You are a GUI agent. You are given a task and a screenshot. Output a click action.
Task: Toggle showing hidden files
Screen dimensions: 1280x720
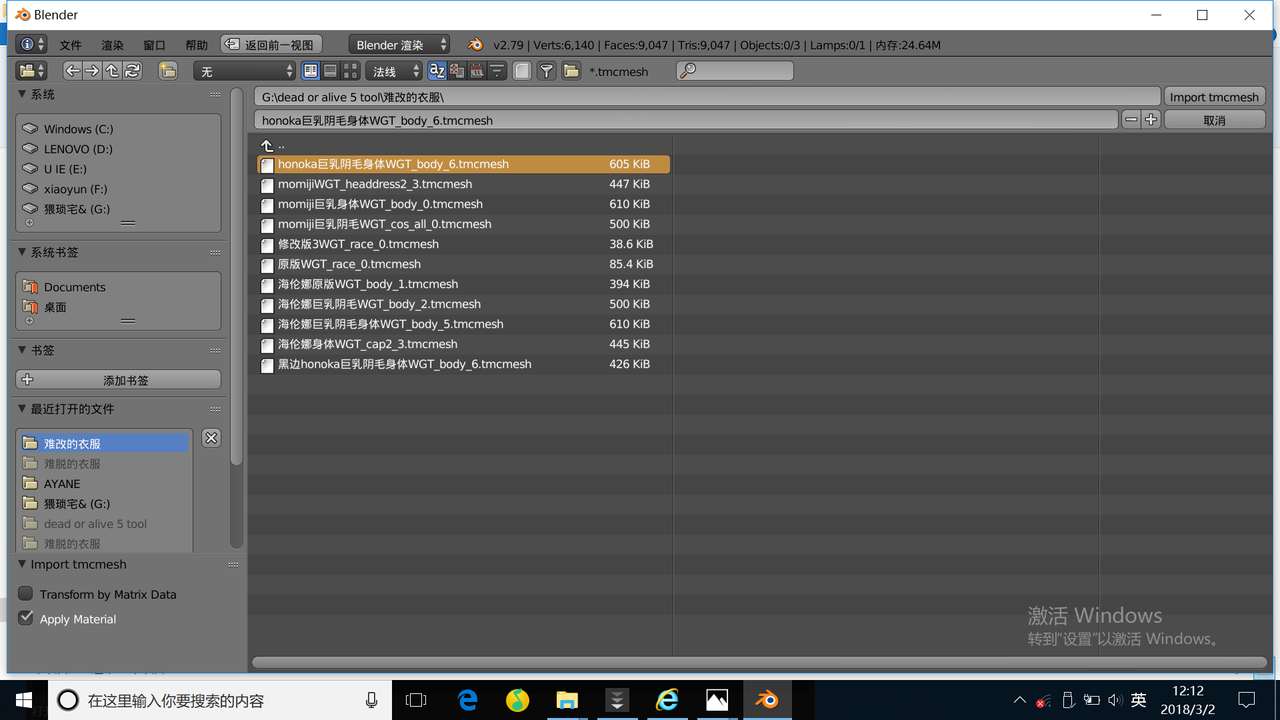522,71
